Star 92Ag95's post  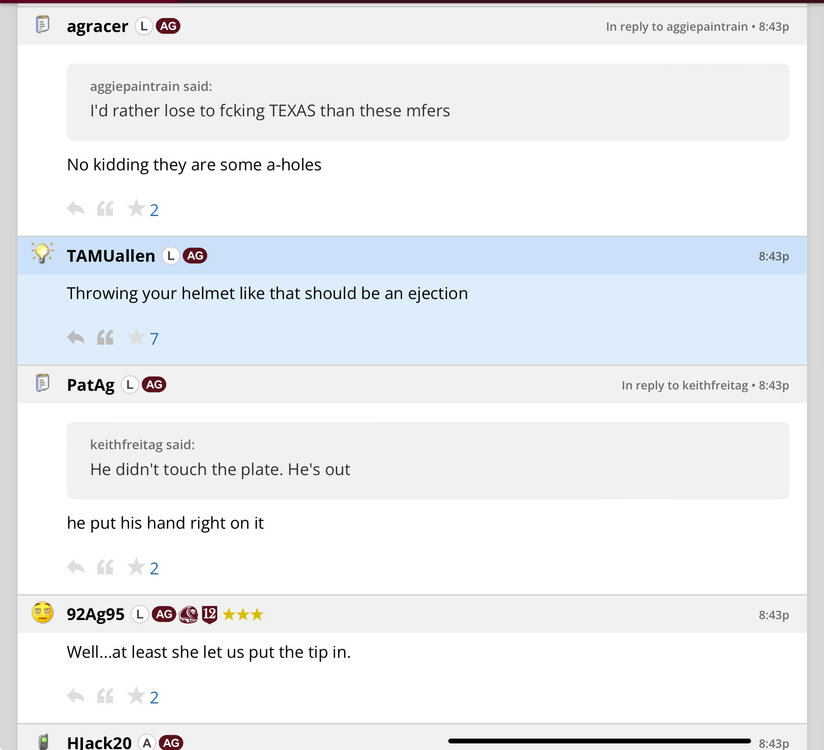click(x=136, y=696)
